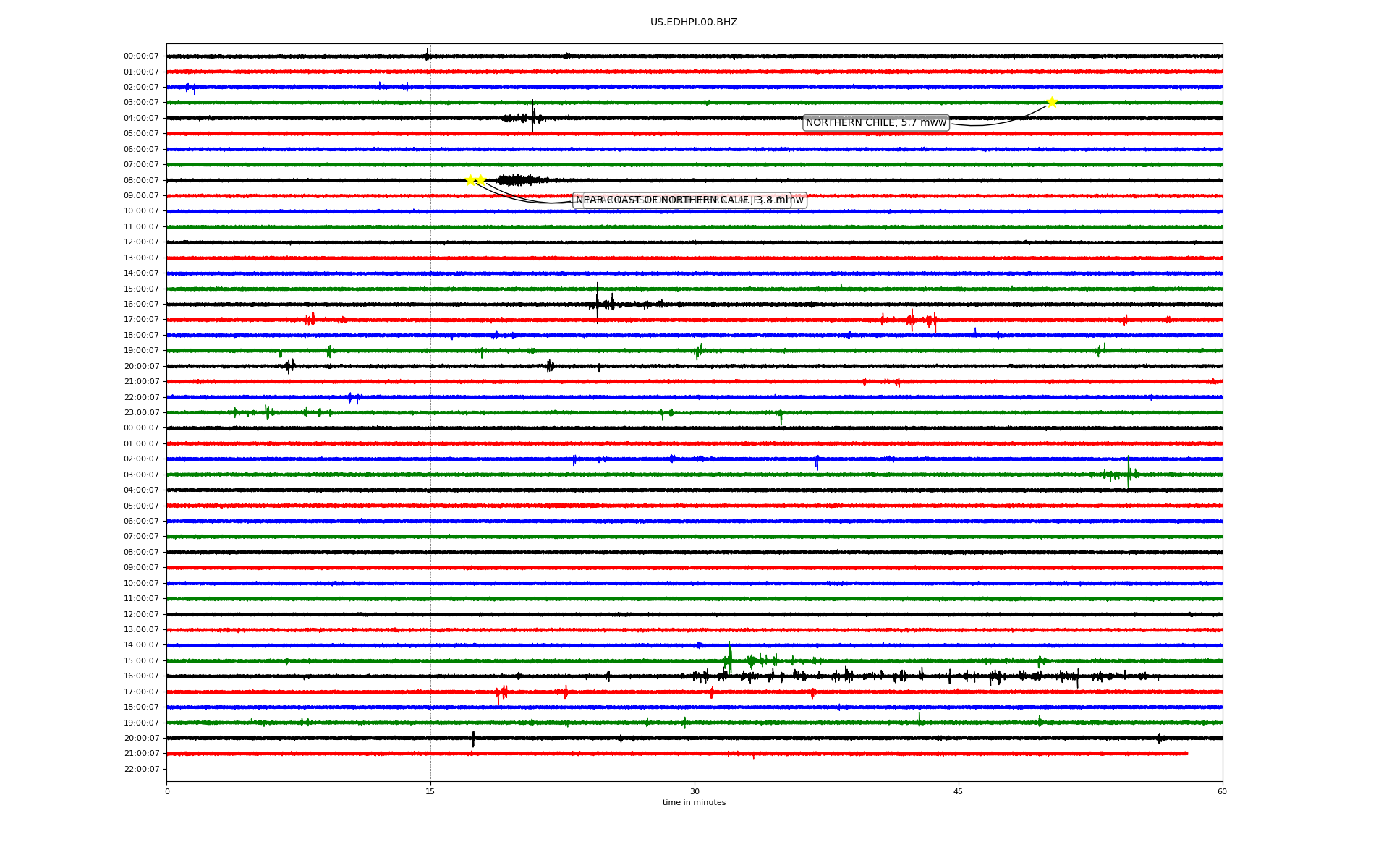Click the x-axis tick label 30
Image resolution: width=1389 pixels, height=868 pixels.
694,791
